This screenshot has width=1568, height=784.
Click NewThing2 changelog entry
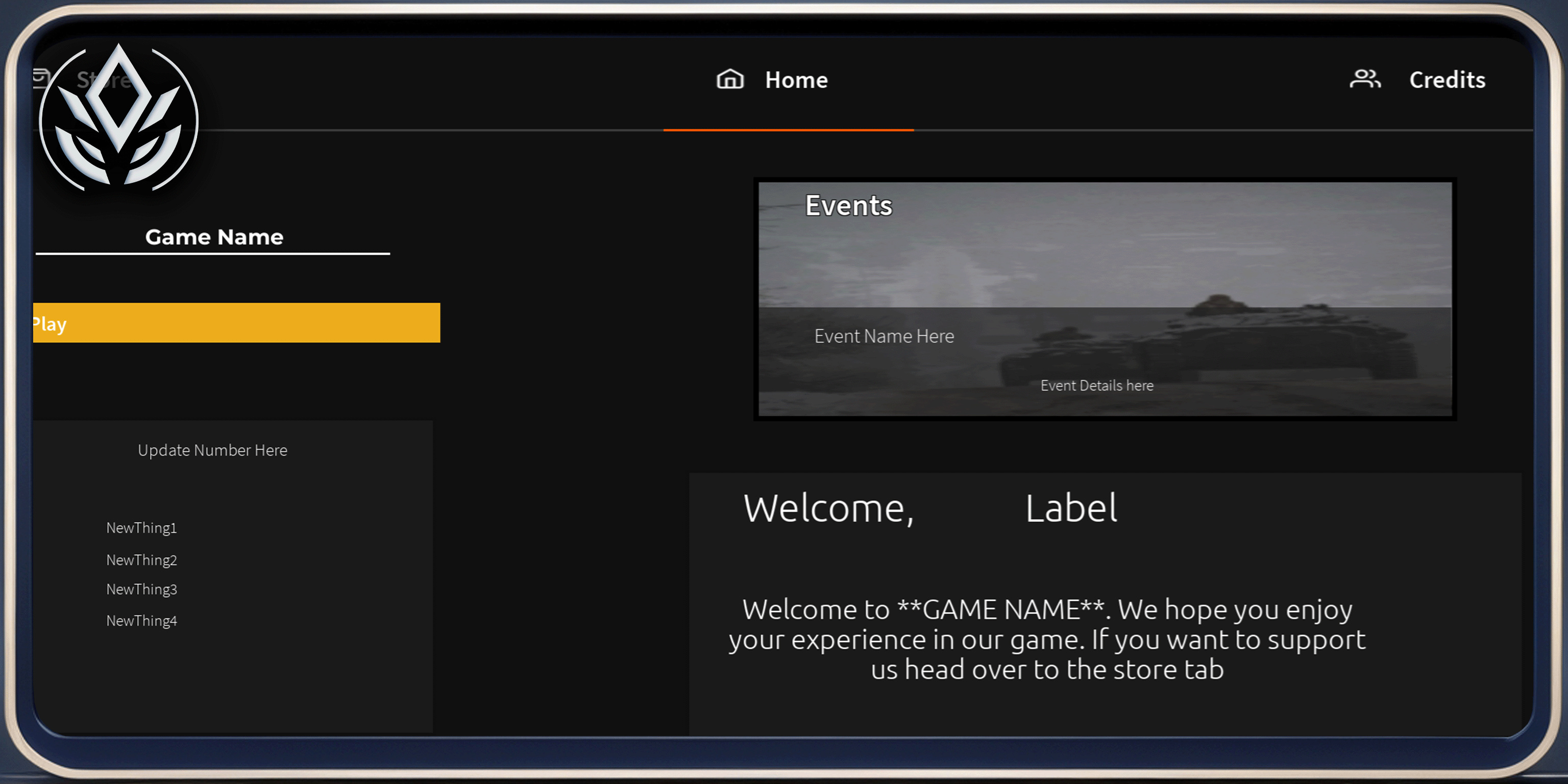[141, 560]
